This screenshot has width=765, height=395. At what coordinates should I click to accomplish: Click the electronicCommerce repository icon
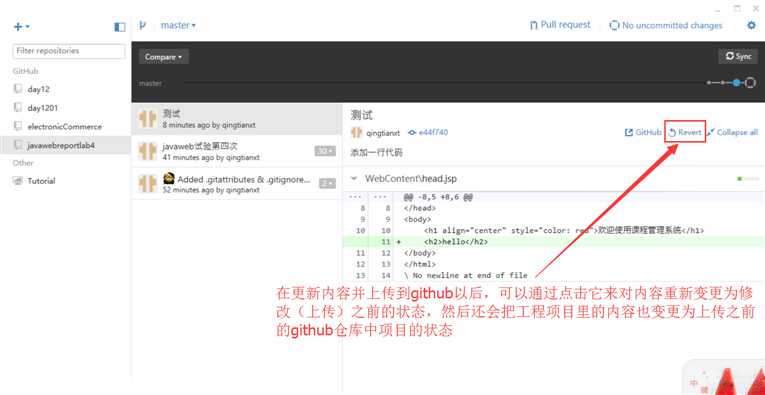click(18, 126)
